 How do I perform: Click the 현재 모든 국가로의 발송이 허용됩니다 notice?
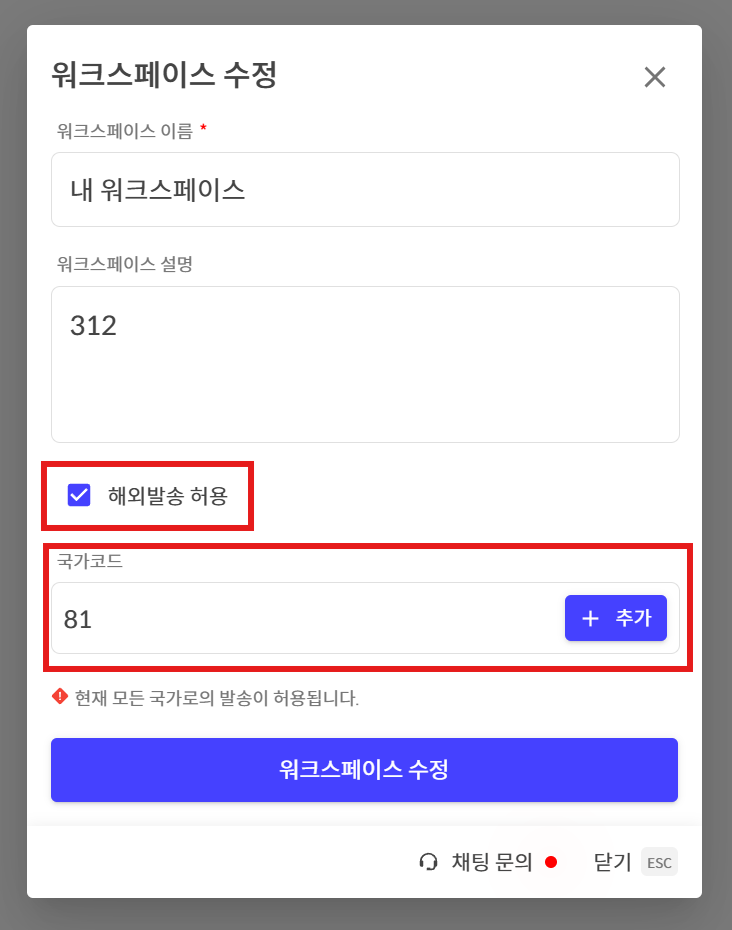[x=216, y=698]
